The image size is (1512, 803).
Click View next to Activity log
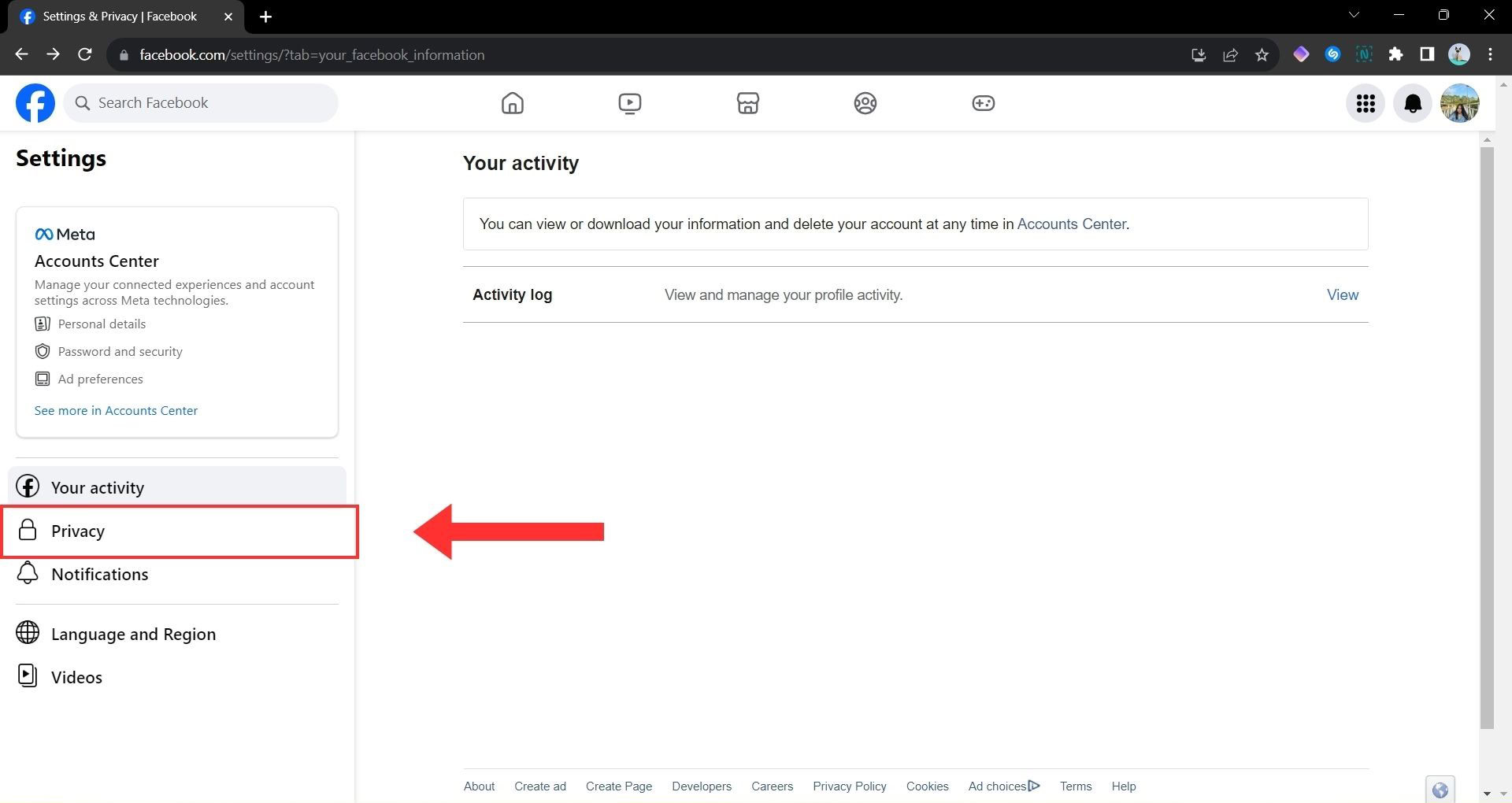1342,295
